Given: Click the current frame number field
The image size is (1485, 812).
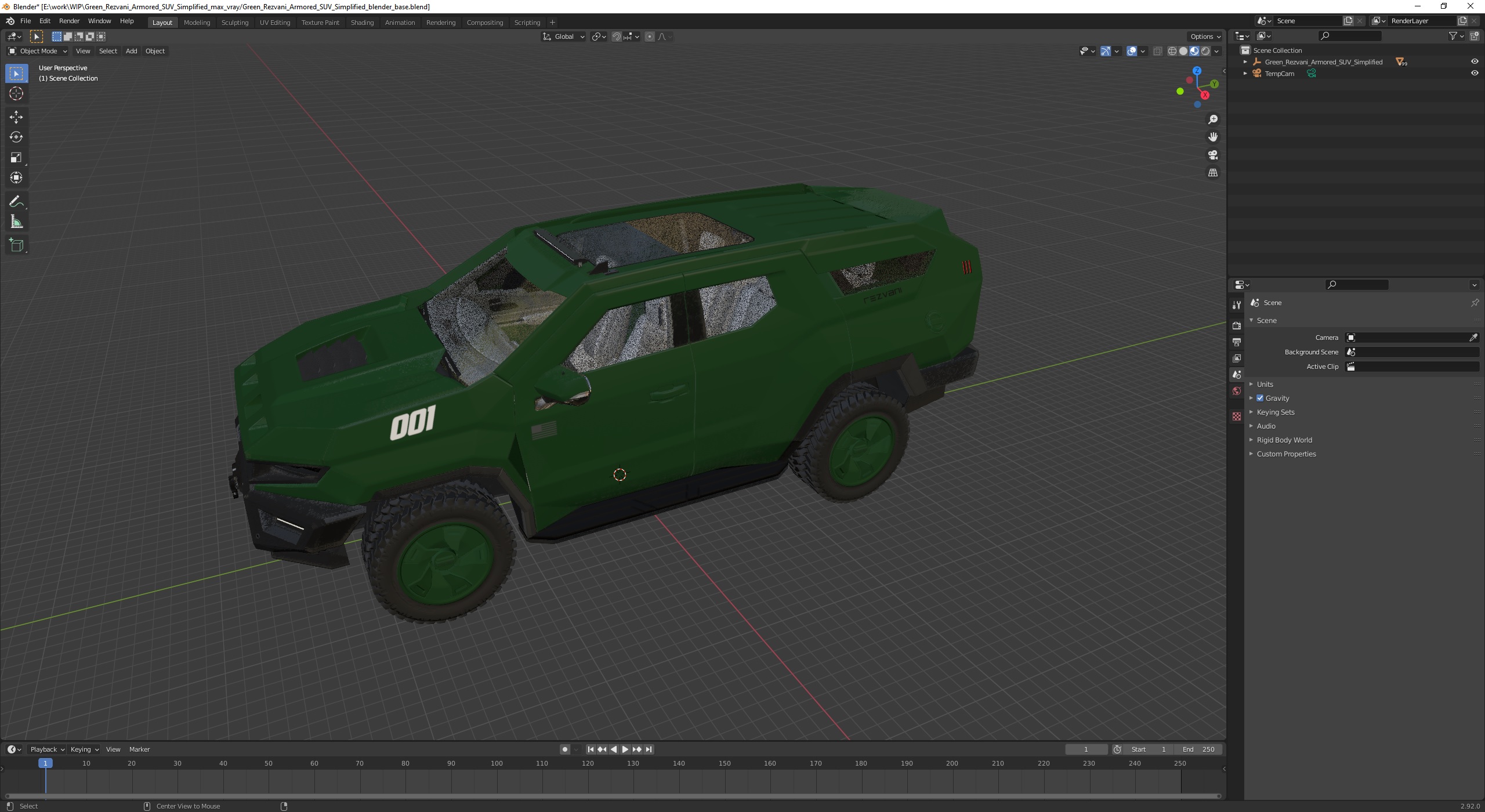Looking at the screenshot, I should pos(1086,749).
